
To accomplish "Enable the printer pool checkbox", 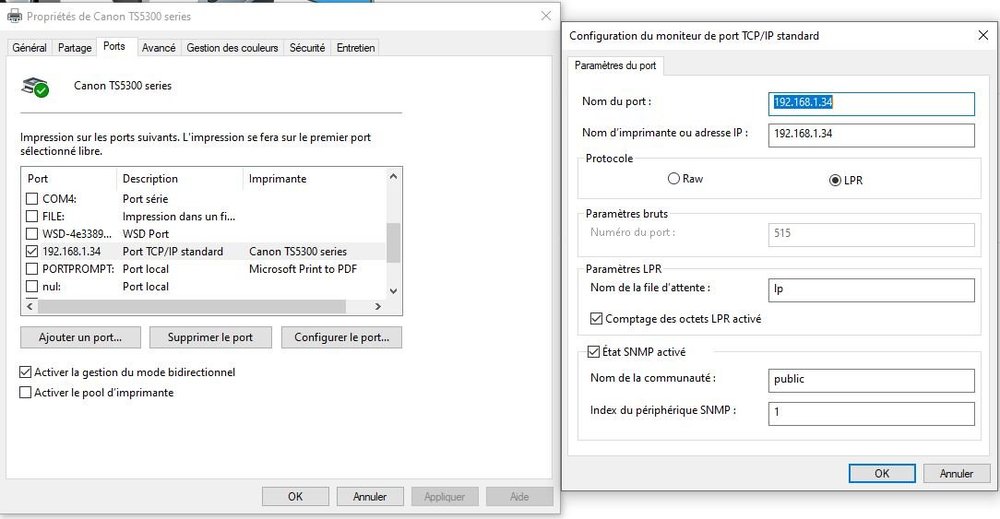I will (26, 393).
